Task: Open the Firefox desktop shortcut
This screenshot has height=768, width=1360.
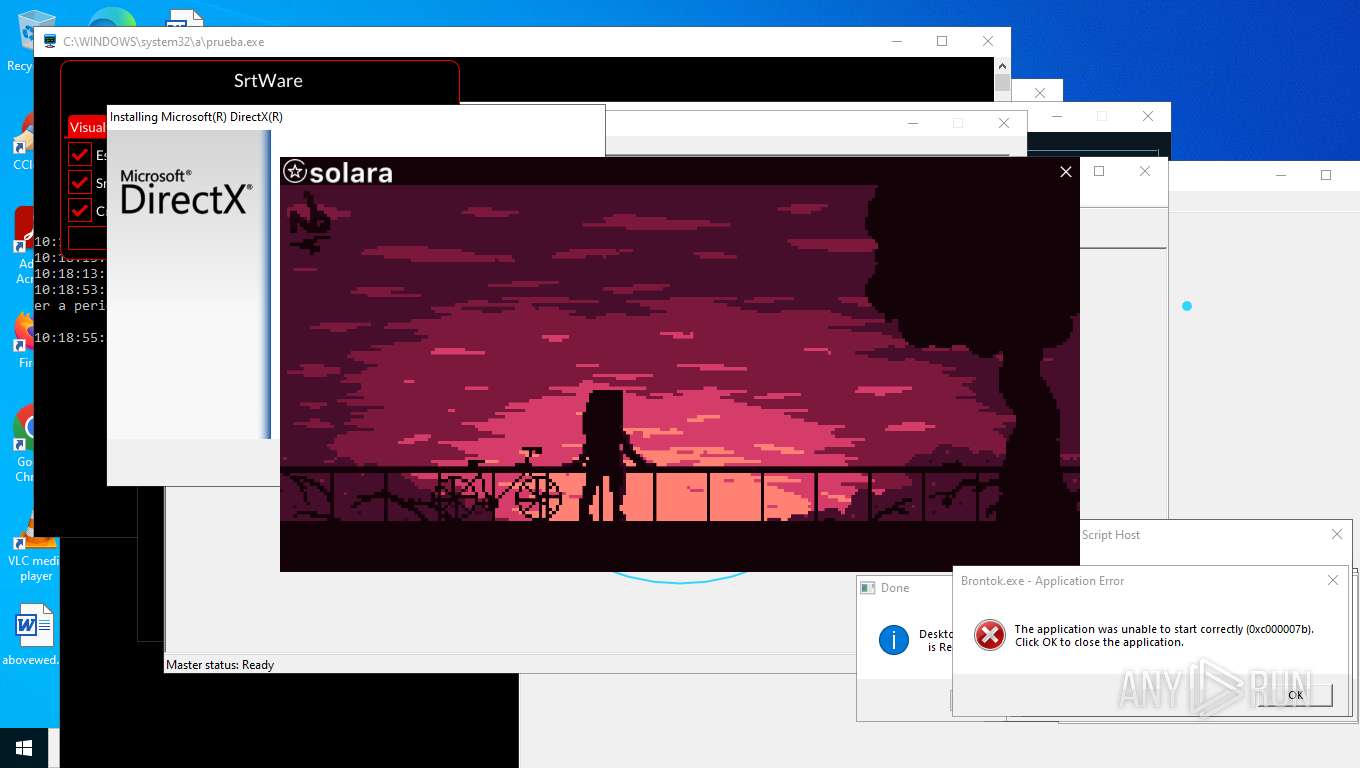Action: [x=25, y=340]
